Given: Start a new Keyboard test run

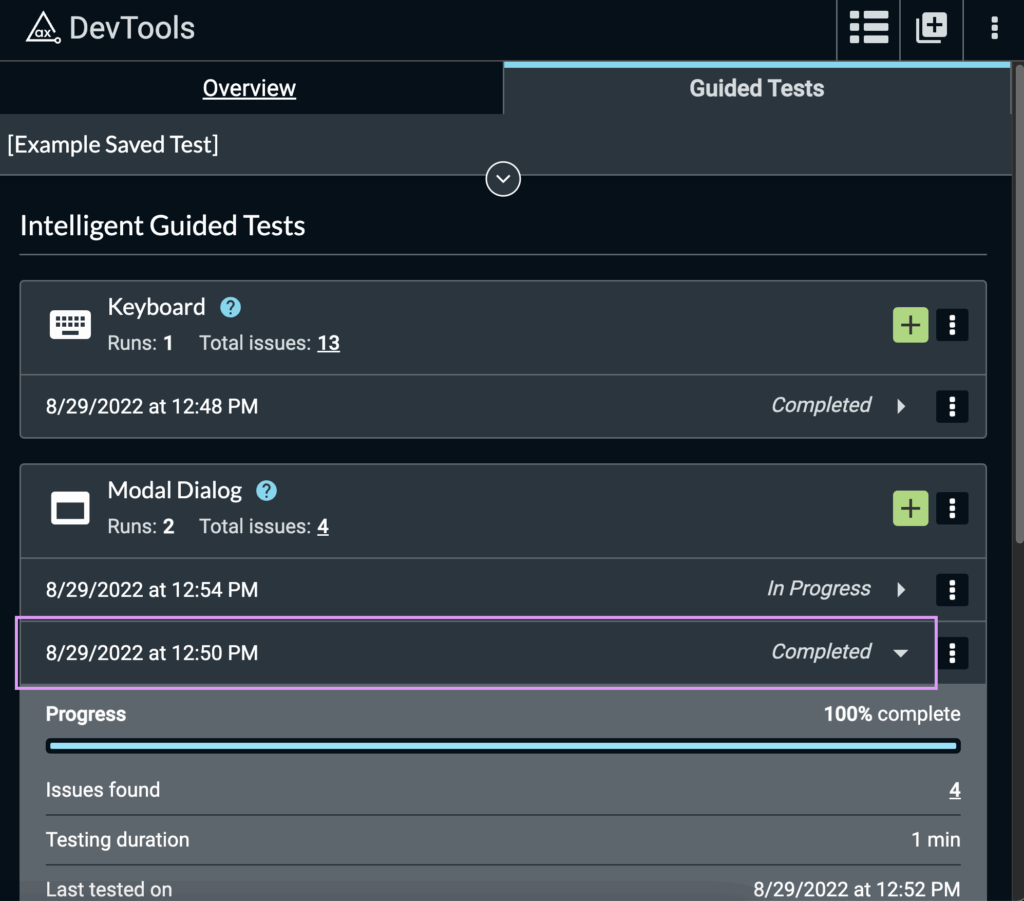Looking at the screenshot, I should coord(910,324).
